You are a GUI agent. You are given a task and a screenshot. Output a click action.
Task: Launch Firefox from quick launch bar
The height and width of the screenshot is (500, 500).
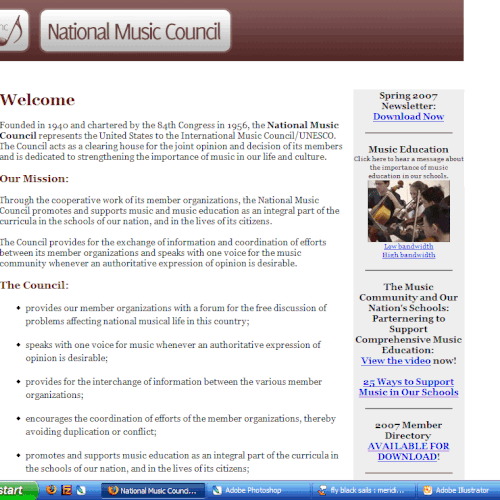[51, 490]
